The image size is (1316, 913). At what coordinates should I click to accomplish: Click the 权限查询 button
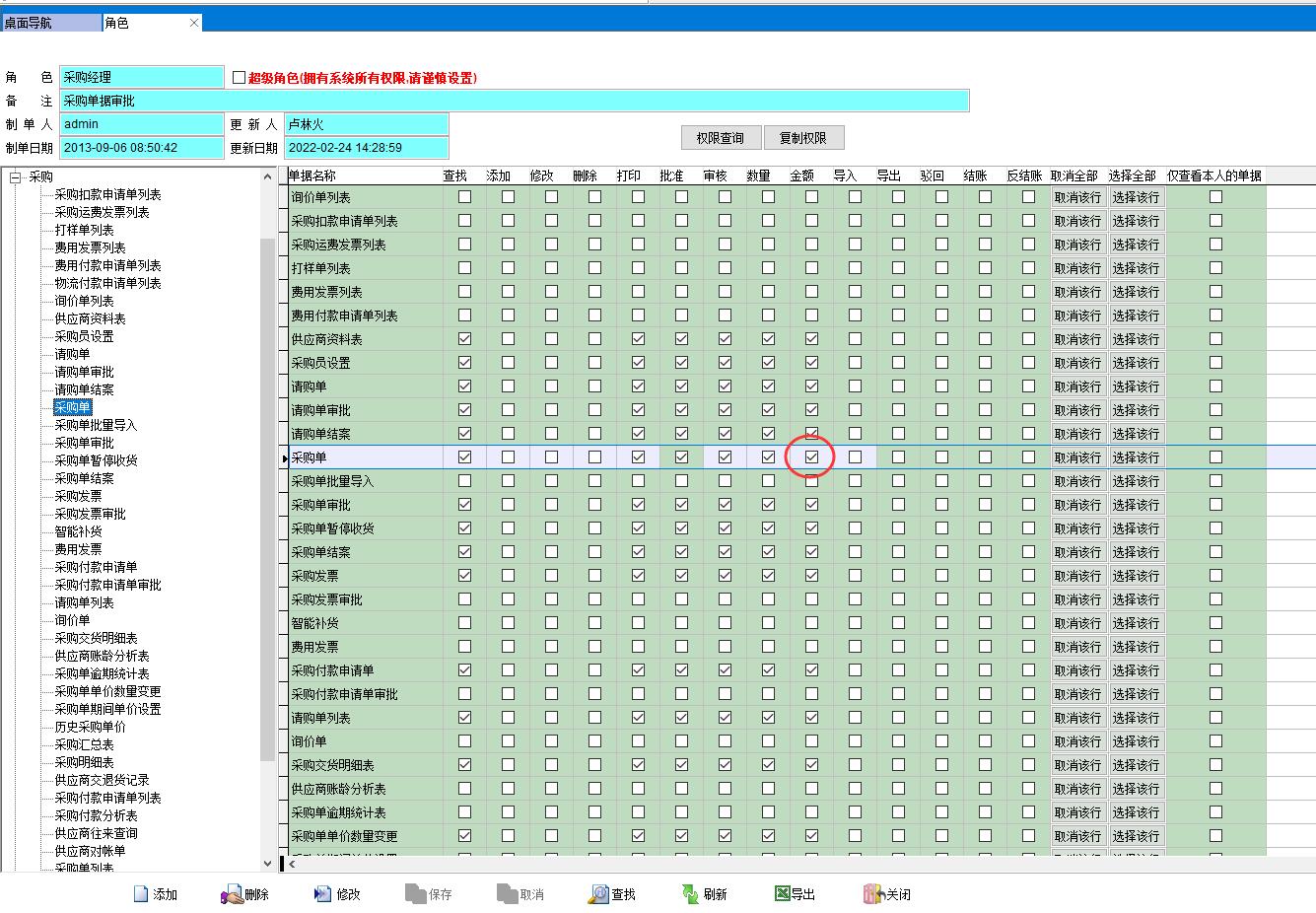720,138
